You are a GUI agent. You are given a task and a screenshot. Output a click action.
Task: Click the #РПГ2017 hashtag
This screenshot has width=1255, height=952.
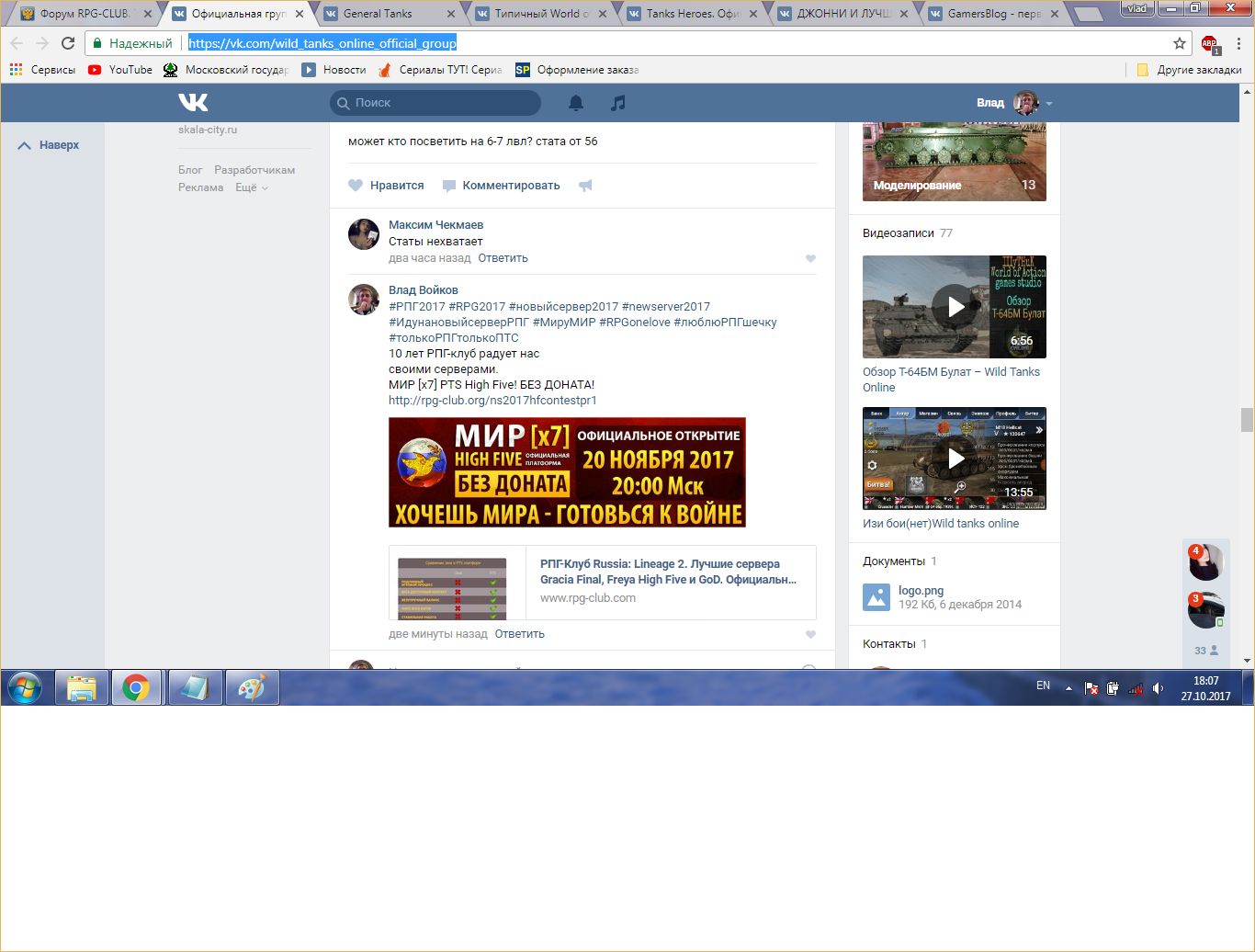417,307
